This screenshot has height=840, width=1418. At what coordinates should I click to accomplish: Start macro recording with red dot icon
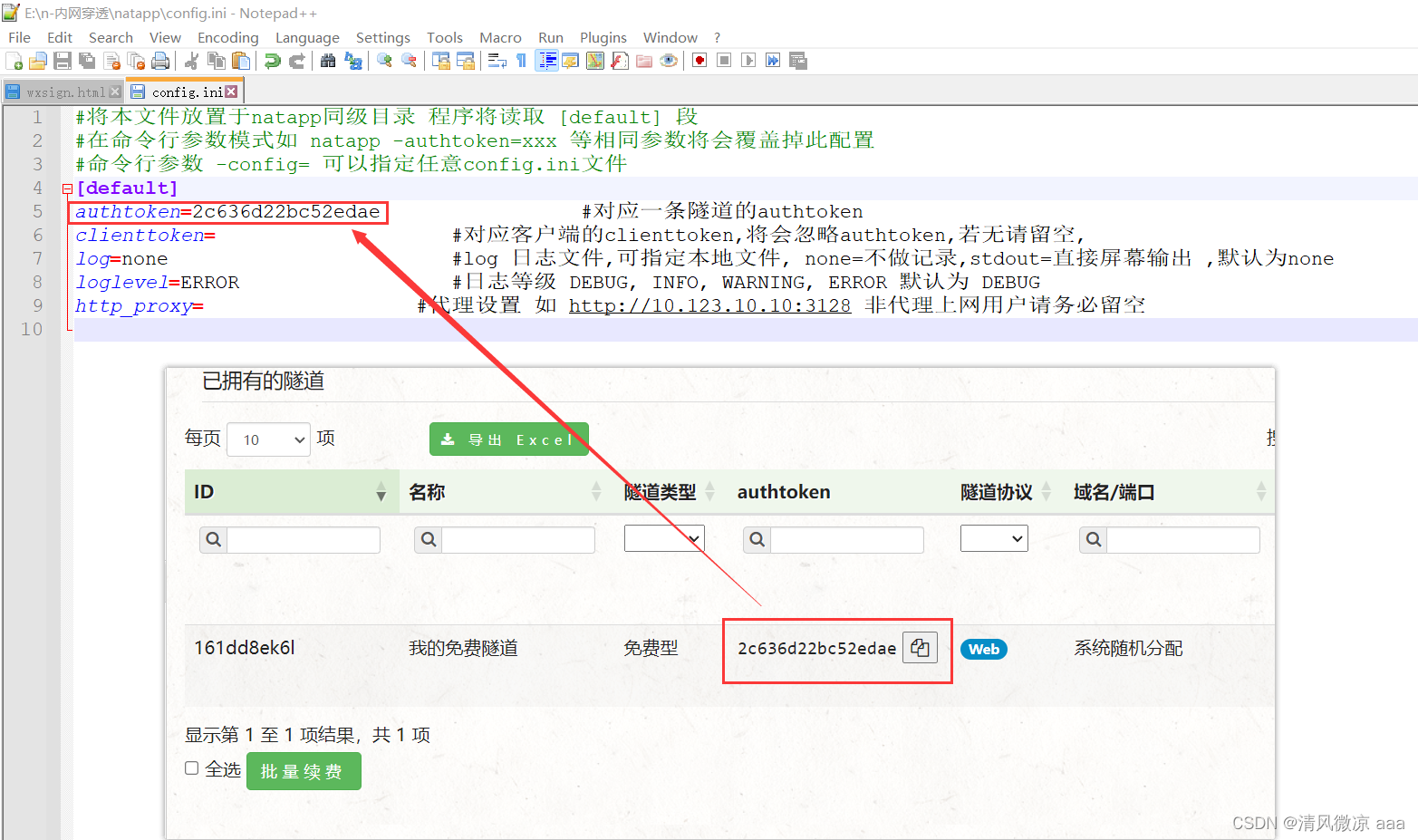(699, 61)
